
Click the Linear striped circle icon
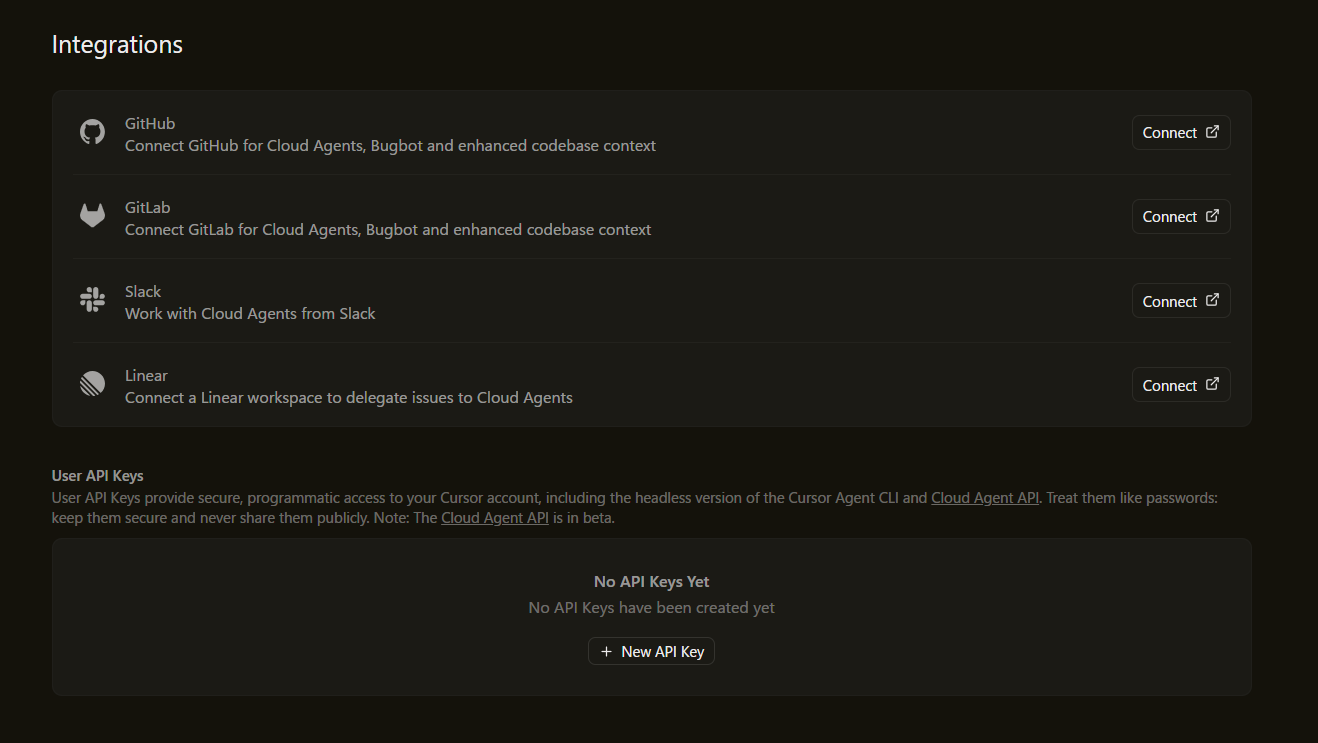click(x=92, y=385)
